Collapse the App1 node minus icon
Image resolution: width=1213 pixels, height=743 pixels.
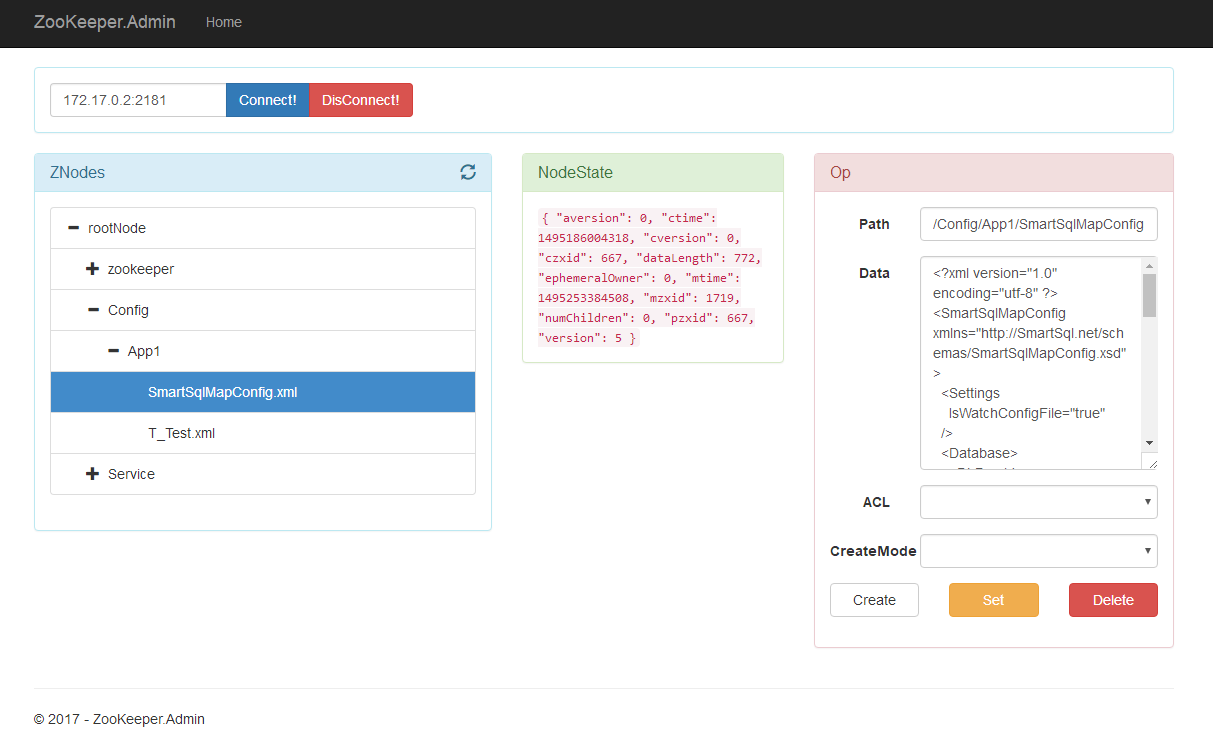click(x=113, y=351)
